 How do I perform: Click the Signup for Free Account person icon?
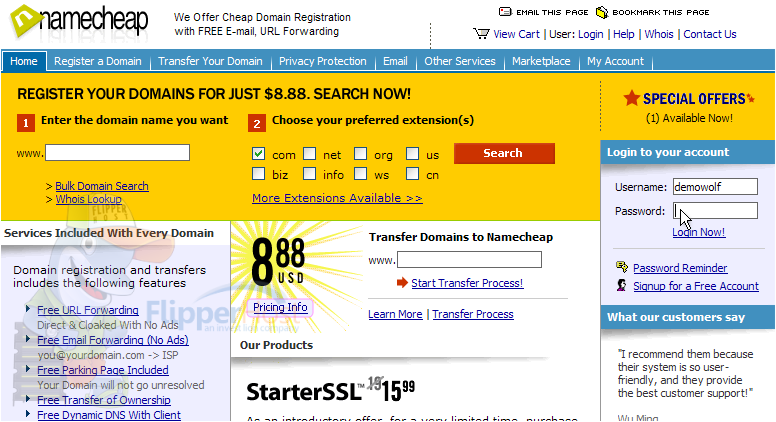[622, 285]
